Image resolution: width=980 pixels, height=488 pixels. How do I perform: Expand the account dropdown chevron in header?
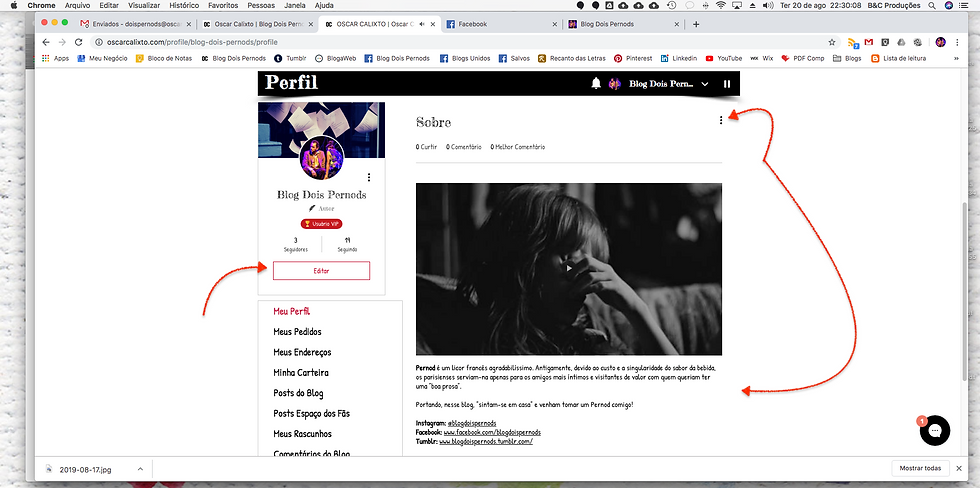click(705, 84)
